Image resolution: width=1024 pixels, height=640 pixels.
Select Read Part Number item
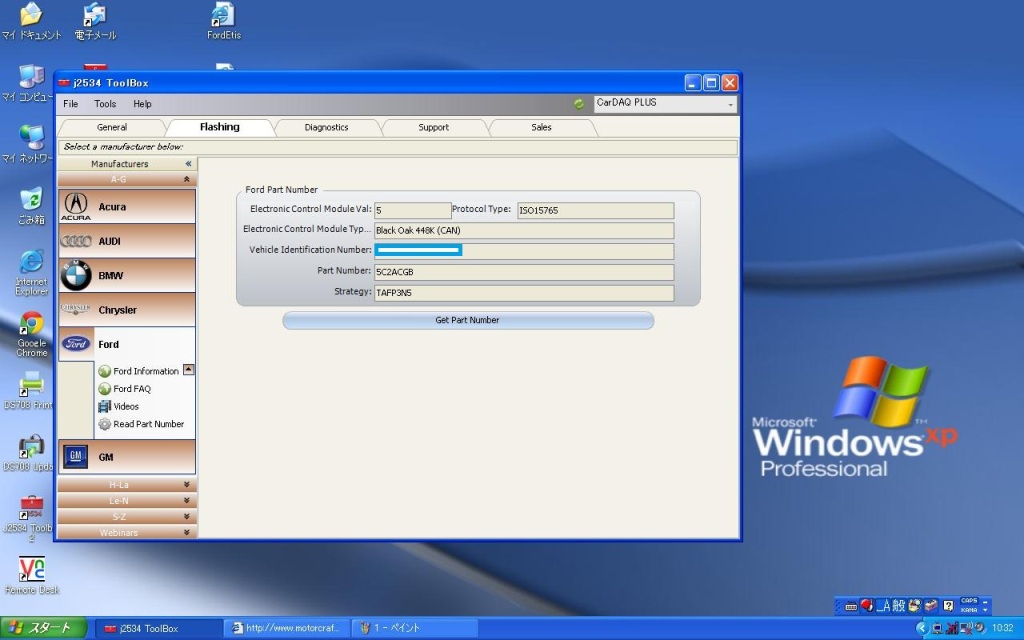141,424
